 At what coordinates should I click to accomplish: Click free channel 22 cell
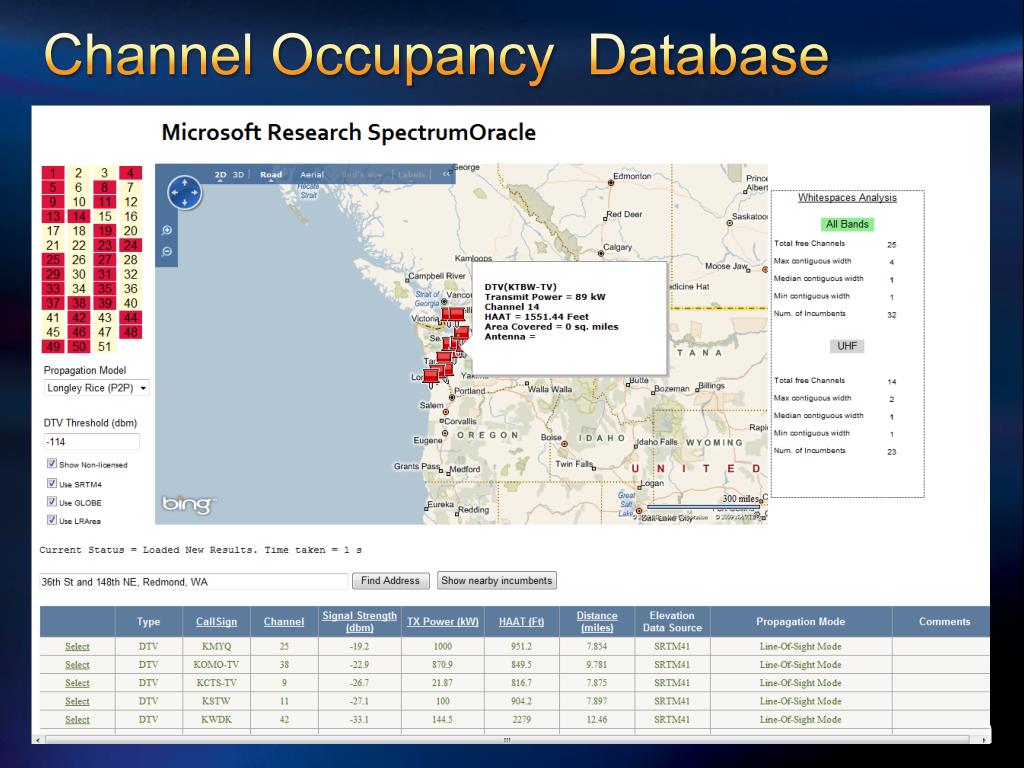[x=78, y=246]
